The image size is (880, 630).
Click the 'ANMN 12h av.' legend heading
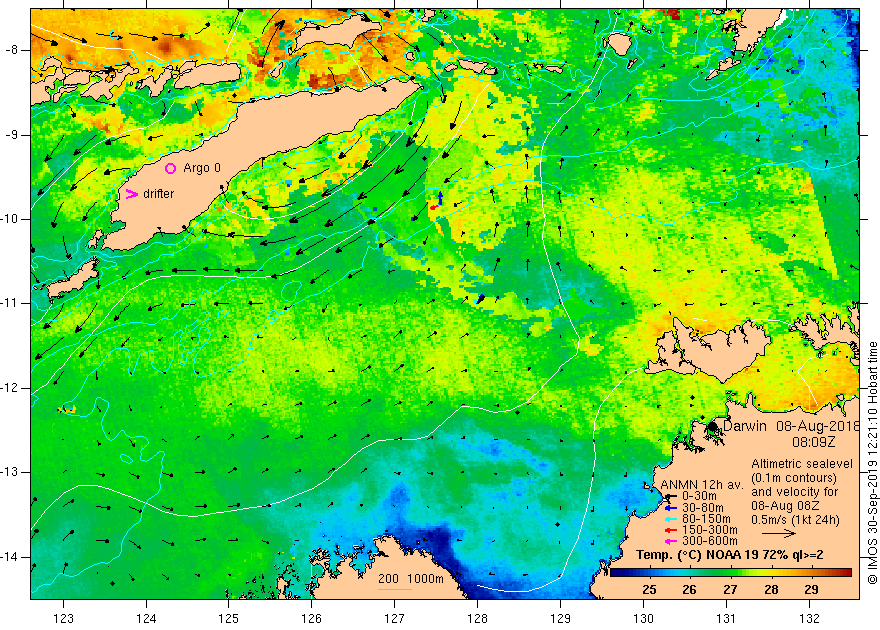click(702, 485)
